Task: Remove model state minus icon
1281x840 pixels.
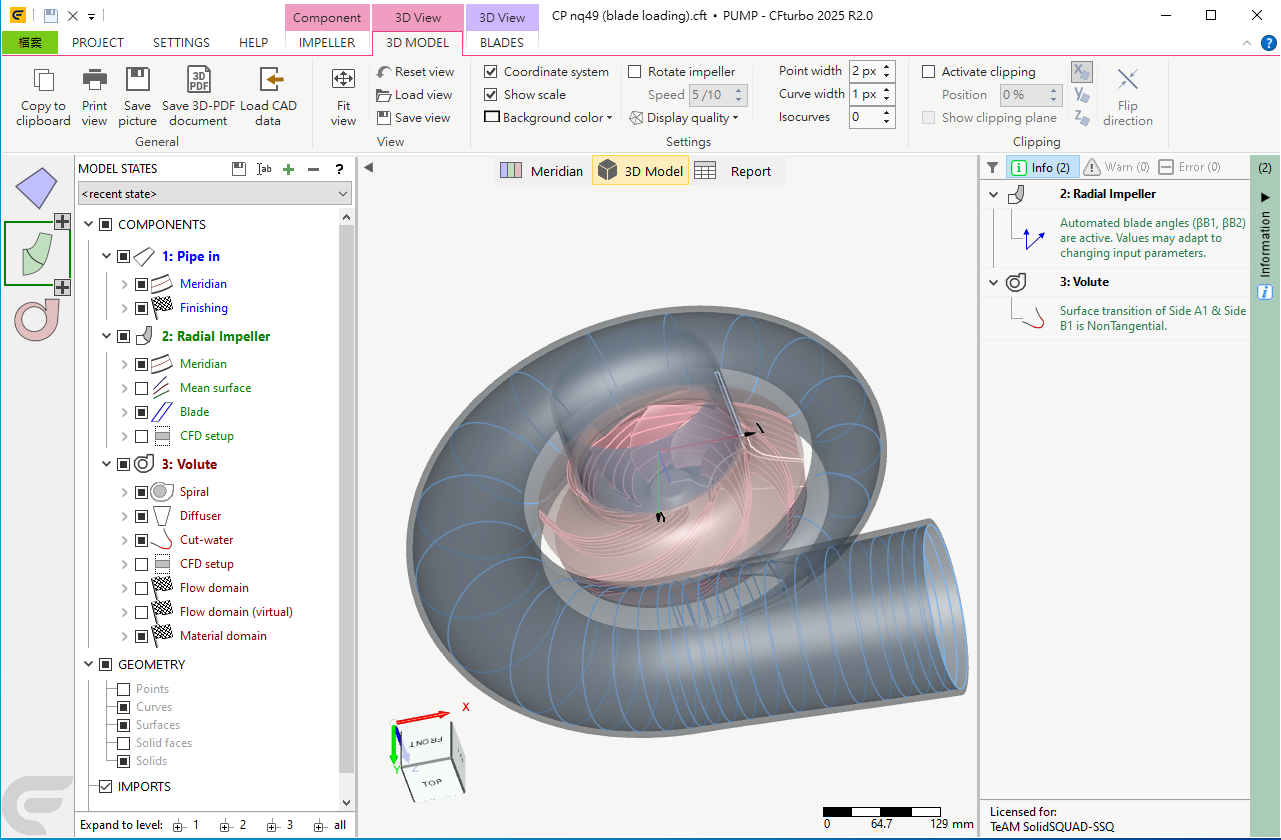Action: coord(314,169)
